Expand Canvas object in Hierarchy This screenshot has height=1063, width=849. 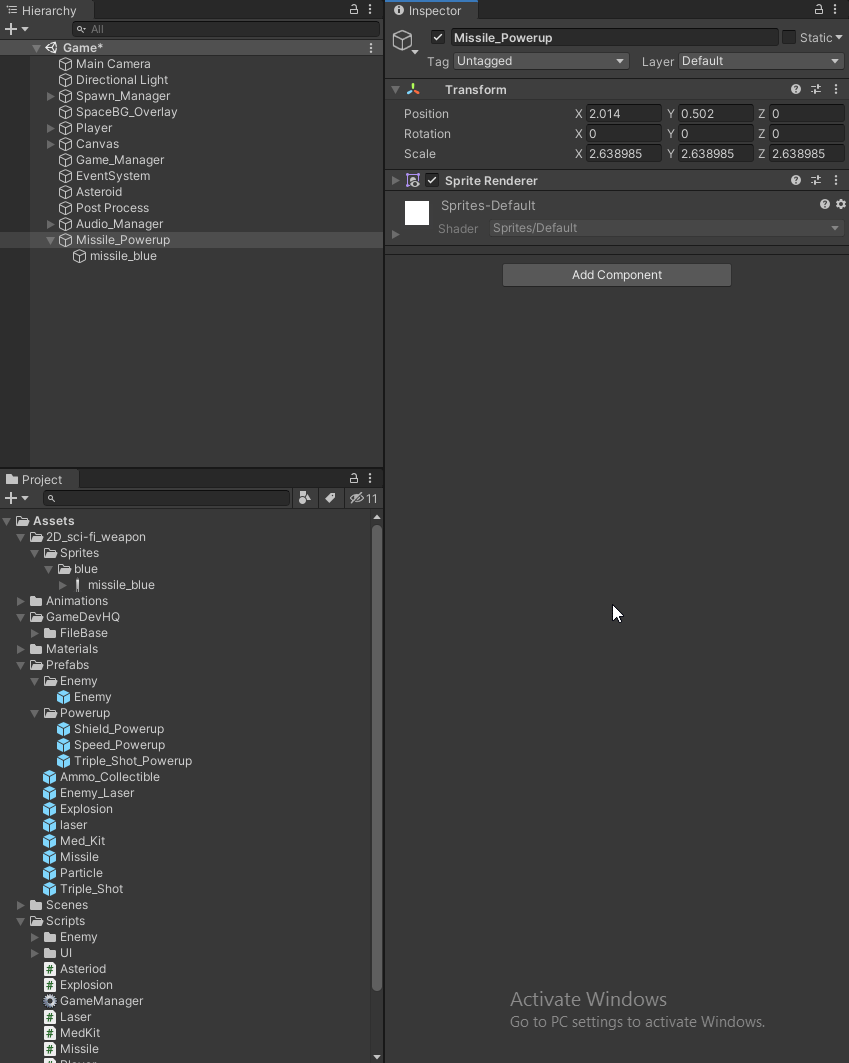50,144
